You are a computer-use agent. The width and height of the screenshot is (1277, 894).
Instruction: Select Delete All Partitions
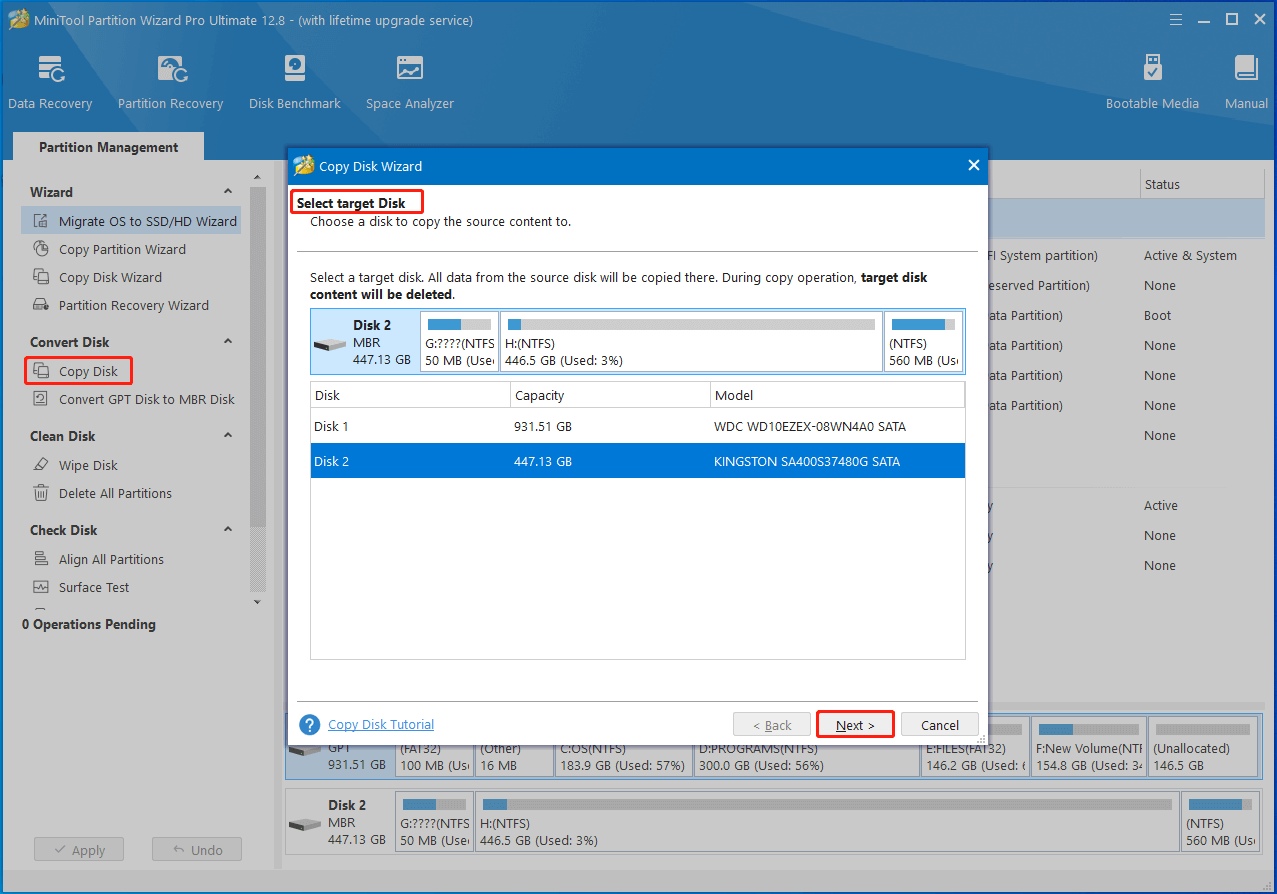click(x=115, y=493)
